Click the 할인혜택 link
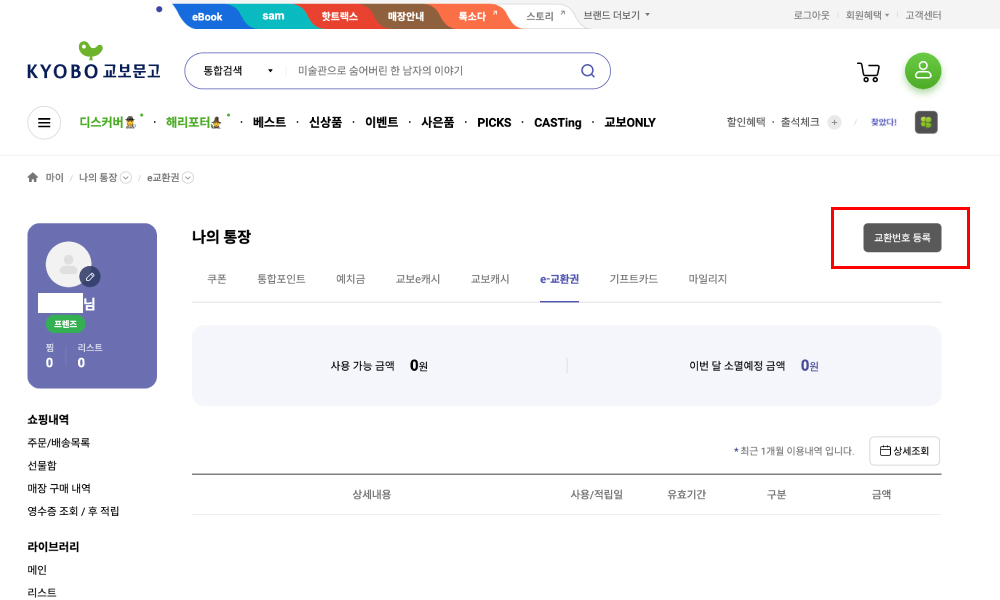This screenshot has height=600, width=1000. coord(746,122)
